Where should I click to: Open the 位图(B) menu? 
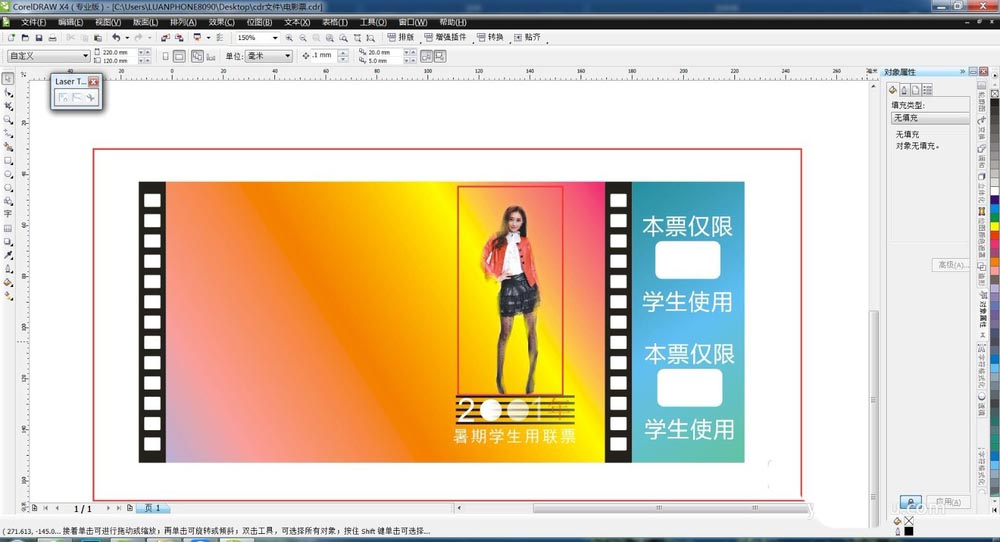(259, 21)
